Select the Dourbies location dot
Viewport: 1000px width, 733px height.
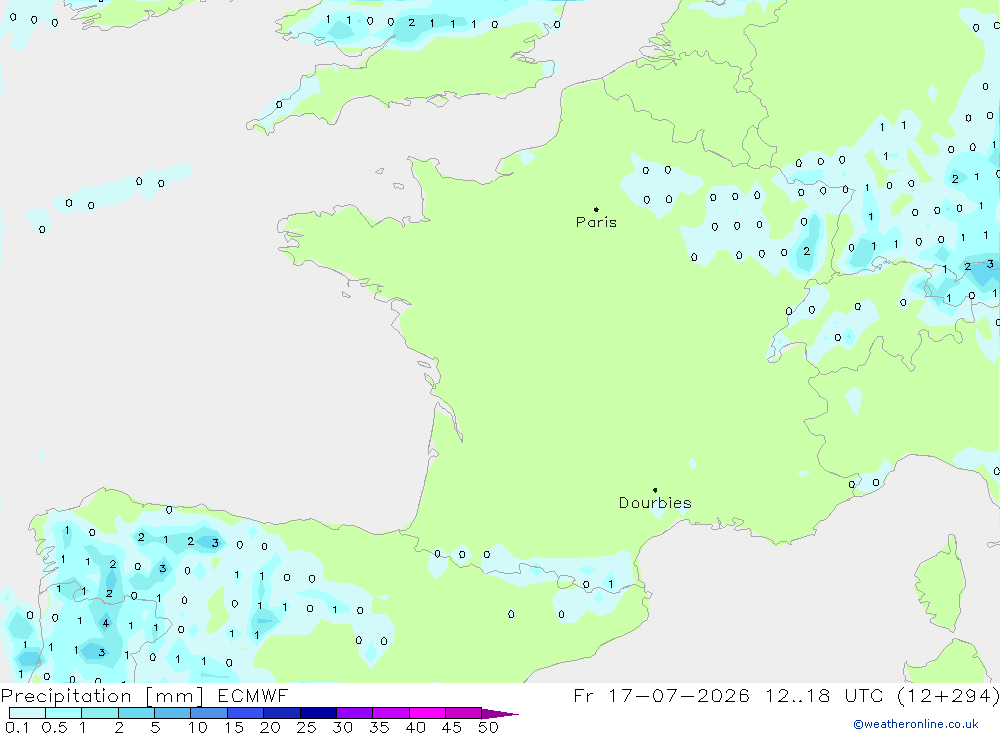pyautogui.click(x=655, y=490)
